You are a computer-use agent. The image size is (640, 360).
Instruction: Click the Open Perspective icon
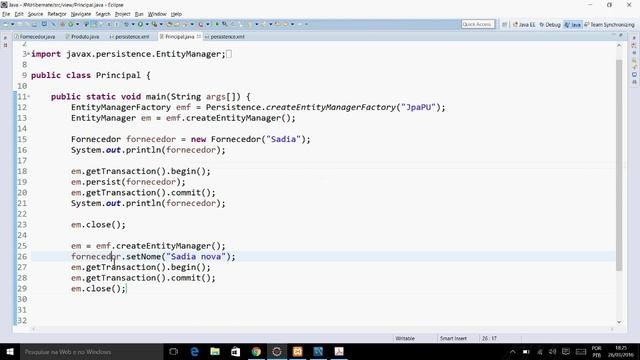click(x=504, y=24)
